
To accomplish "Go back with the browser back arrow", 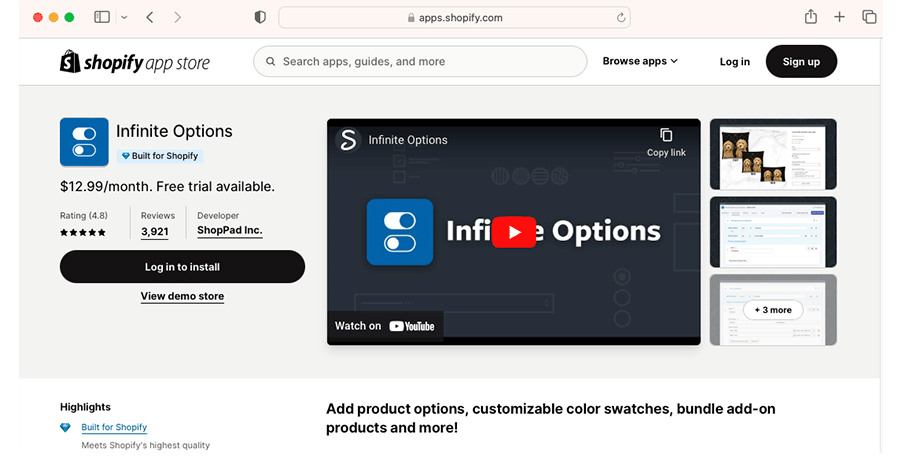I will point(150,17).
